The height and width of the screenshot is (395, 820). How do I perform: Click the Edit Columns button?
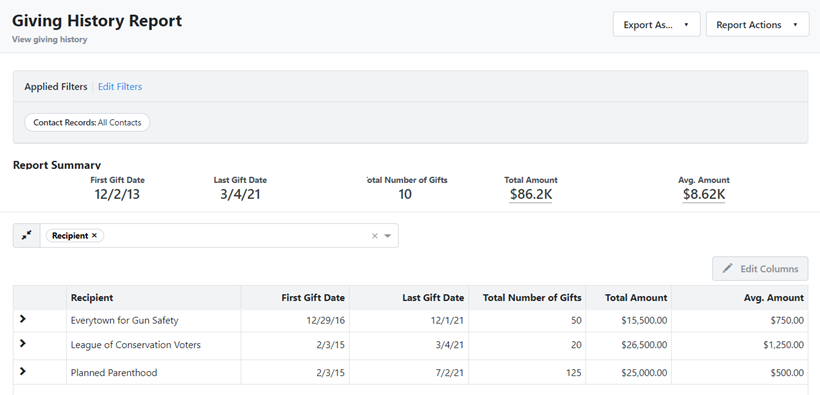pyautogui.click(x=760, y=268)
